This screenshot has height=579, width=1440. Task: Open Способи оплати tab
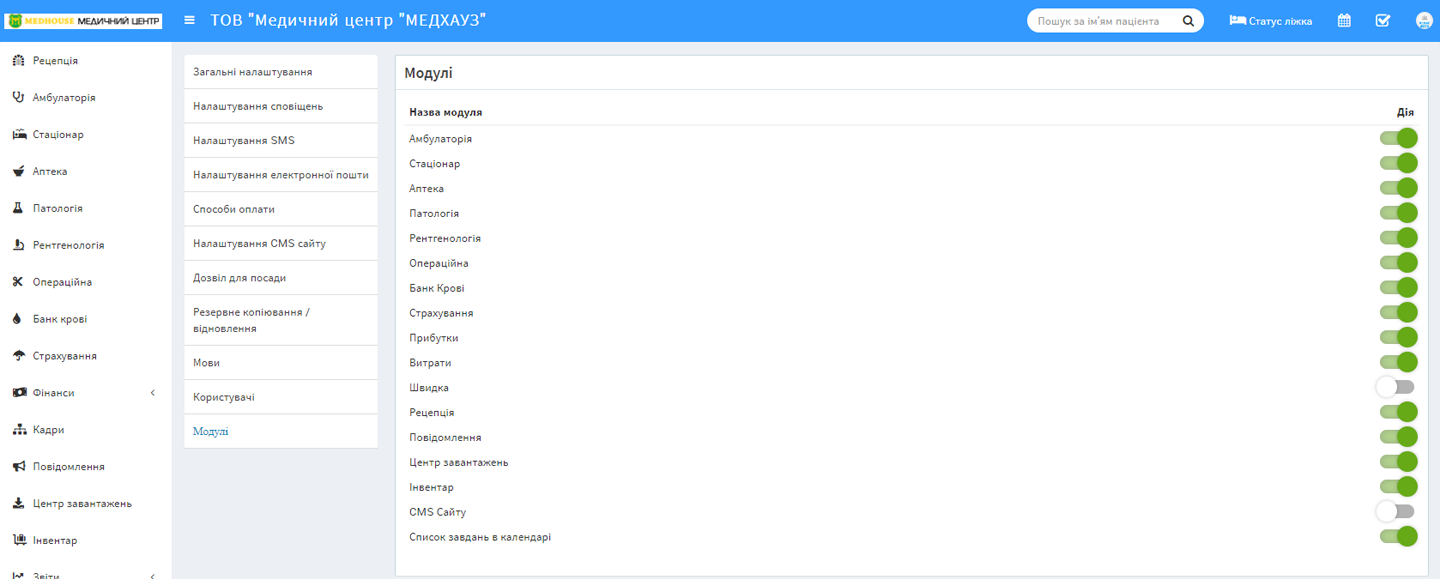point(281,209)
